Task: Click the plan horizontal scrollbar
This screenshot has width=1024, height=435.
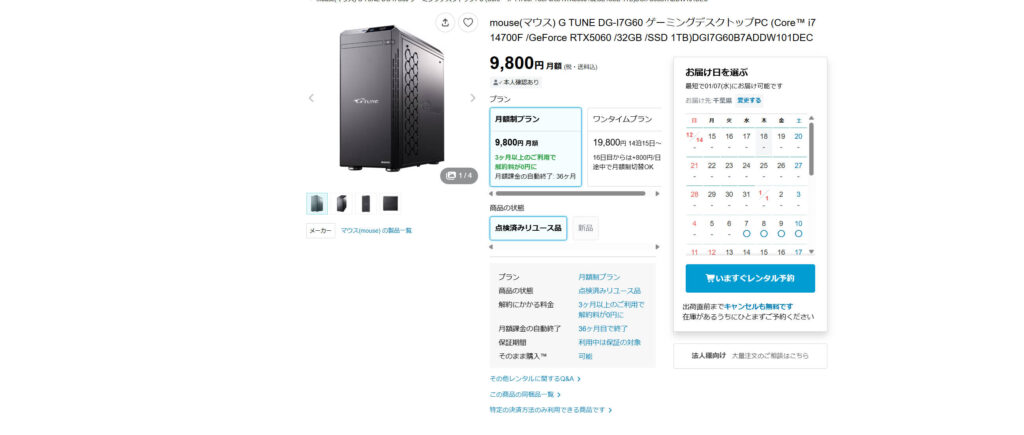Action: [x=570, y=193]
